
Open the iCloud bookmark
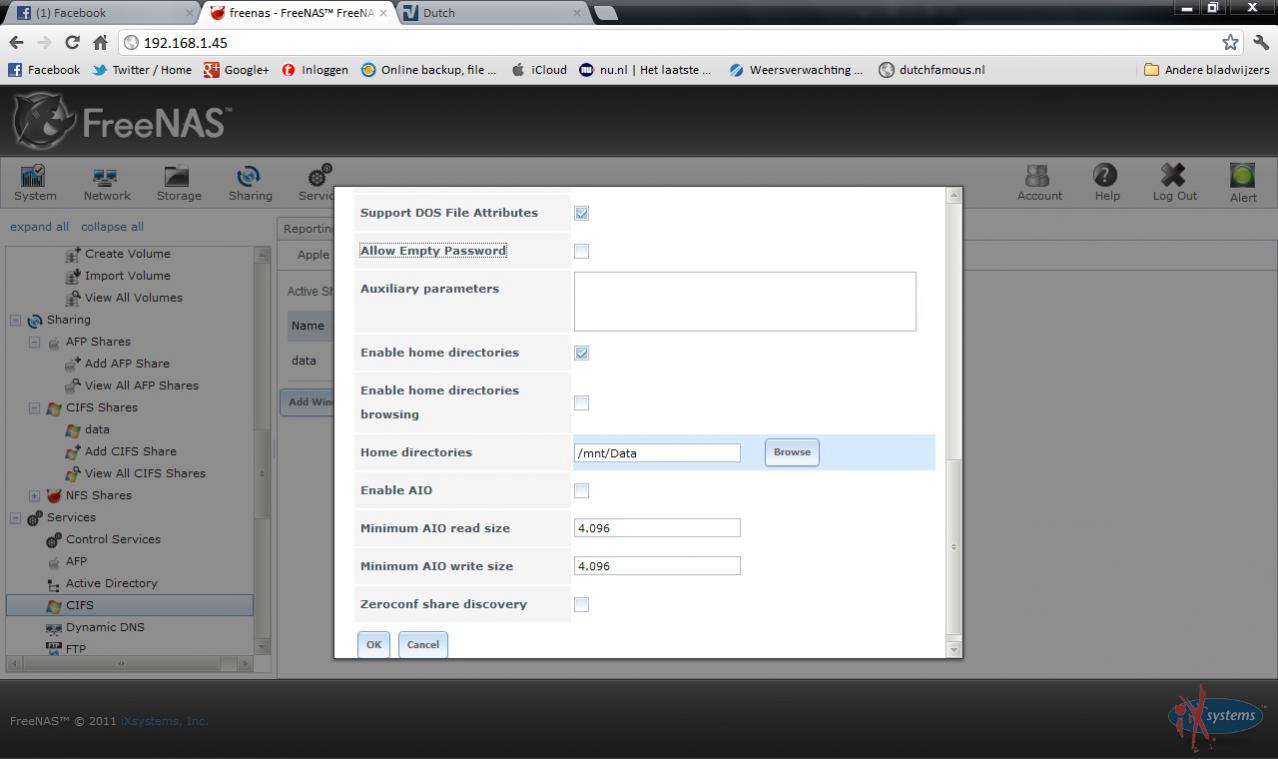tap(539, 70)
